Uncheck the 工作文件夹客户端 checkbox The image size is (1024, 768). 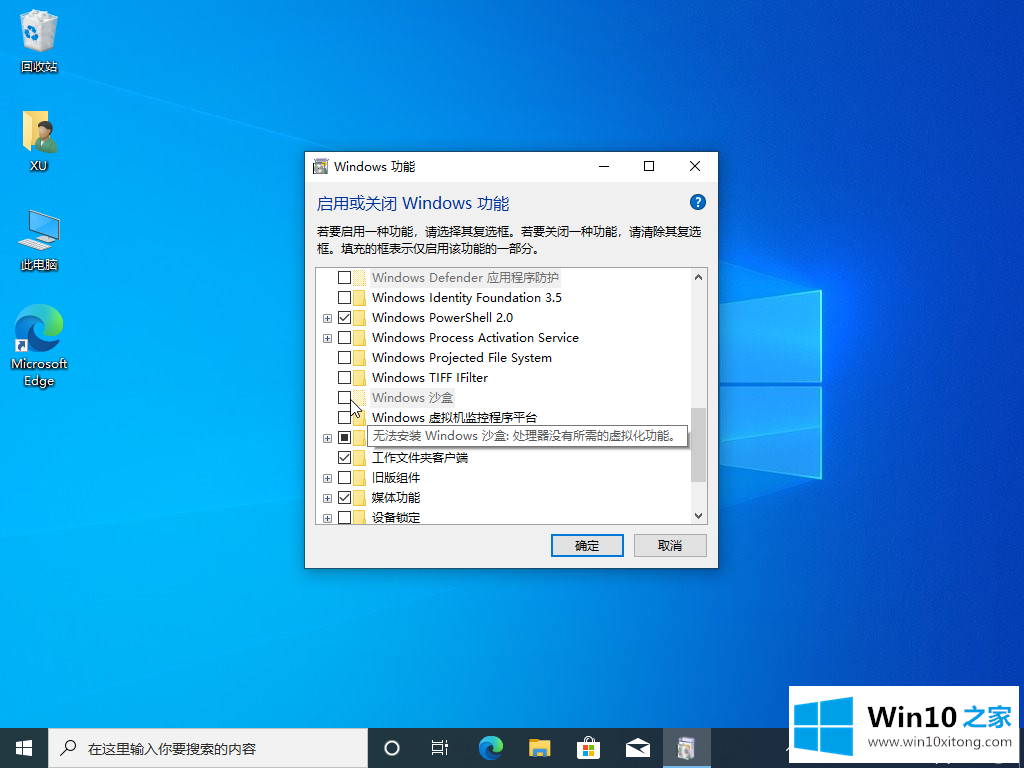(344, 458)
